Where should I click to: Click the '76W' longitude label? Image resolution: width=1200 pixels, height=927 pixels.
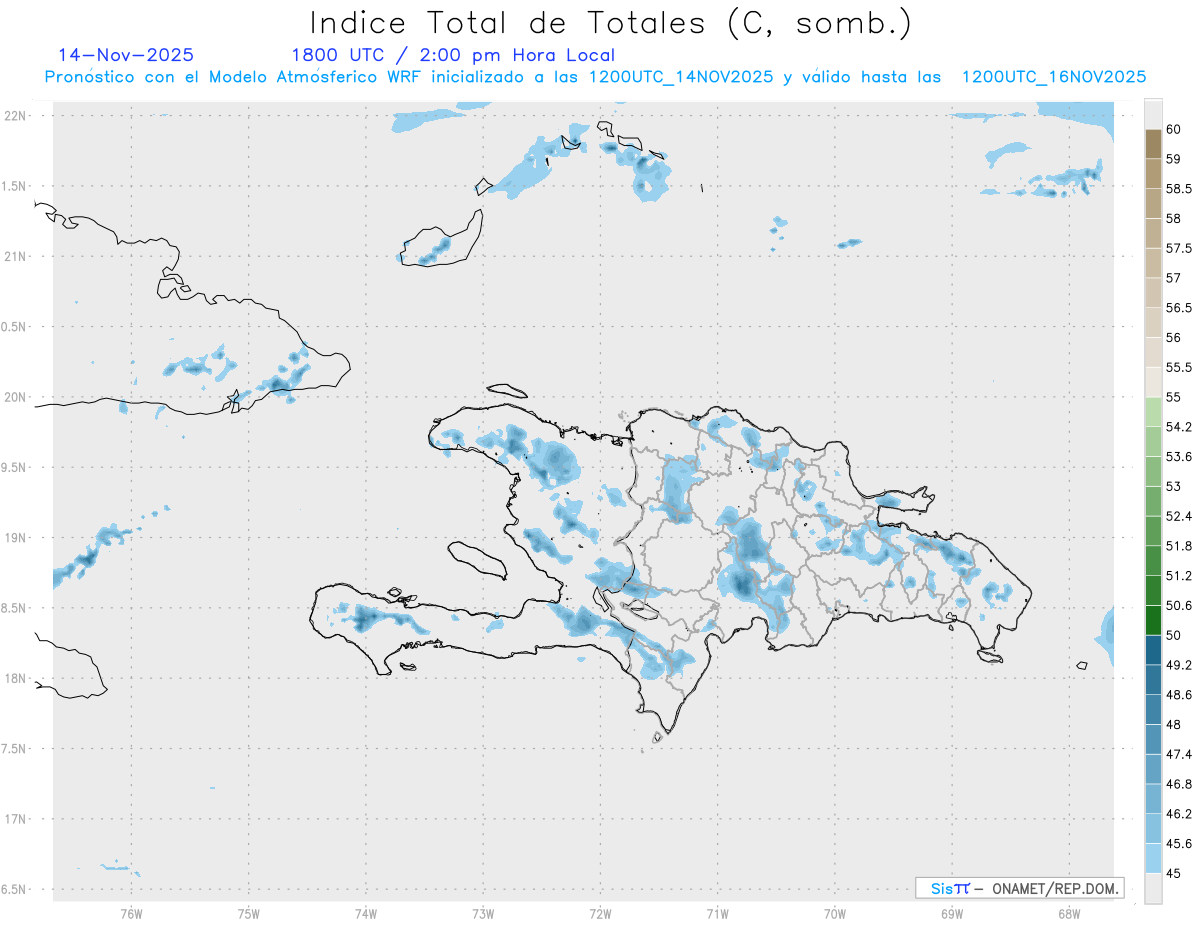(x=131, y=913)
